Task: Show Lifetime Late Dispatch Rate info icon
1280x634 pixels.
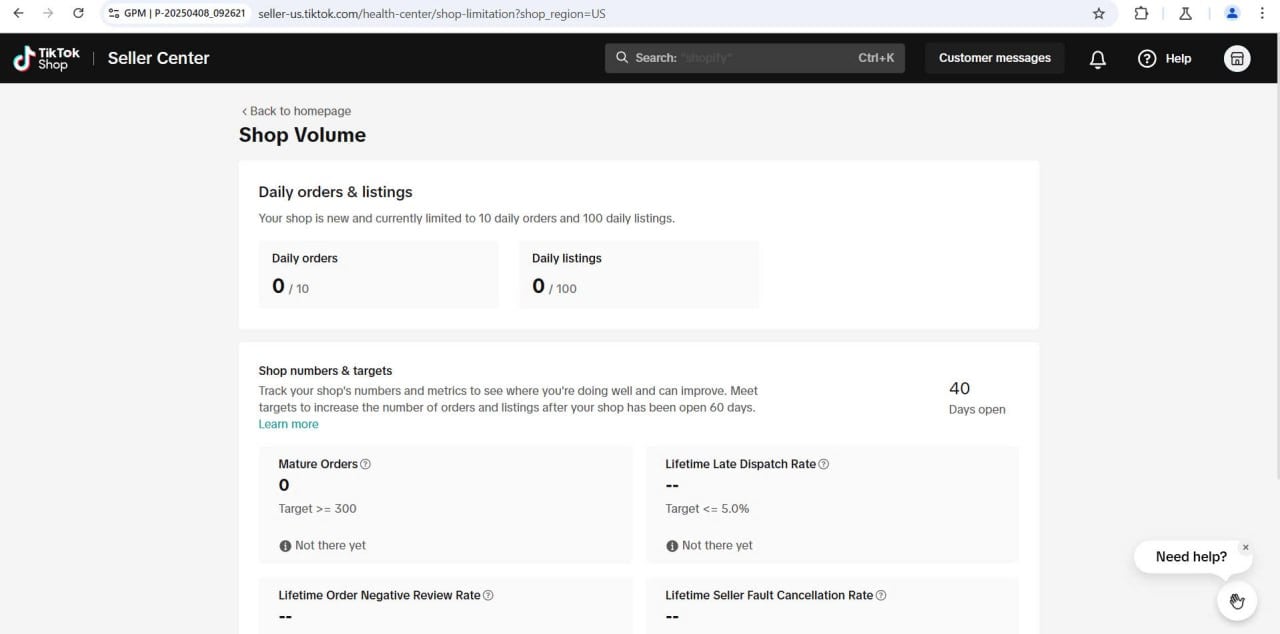Action: pos(824,464)
